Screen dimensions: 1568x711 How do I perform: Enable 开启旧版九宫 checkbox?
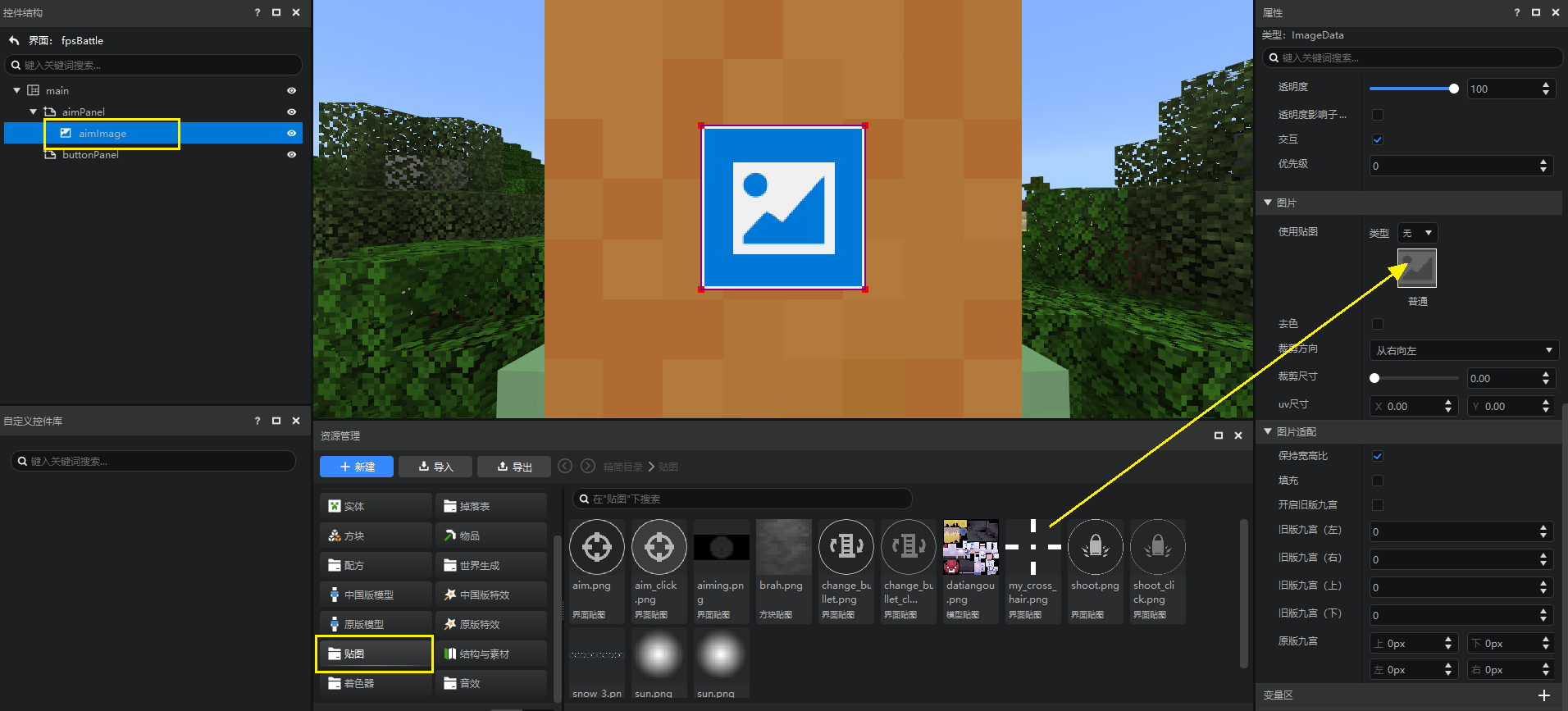click(x=1378, y=505)
